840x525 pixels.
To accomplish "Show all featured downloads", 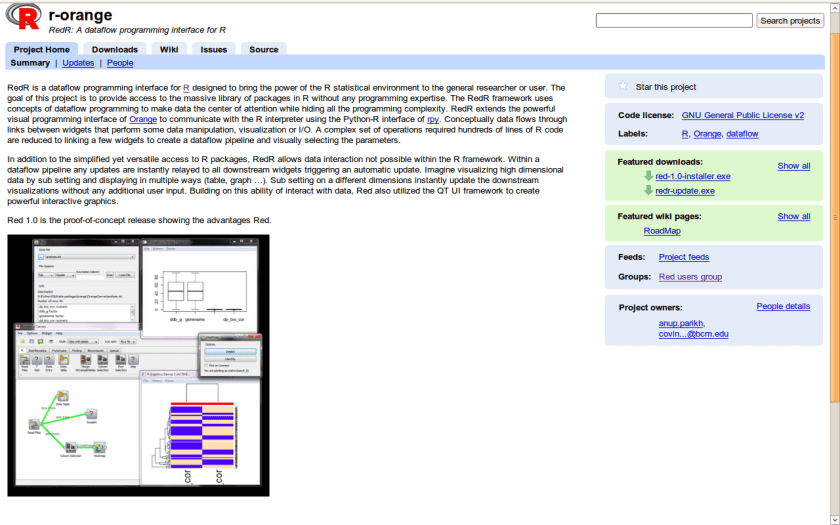I will pyautogui.click(x=793, y=166).
